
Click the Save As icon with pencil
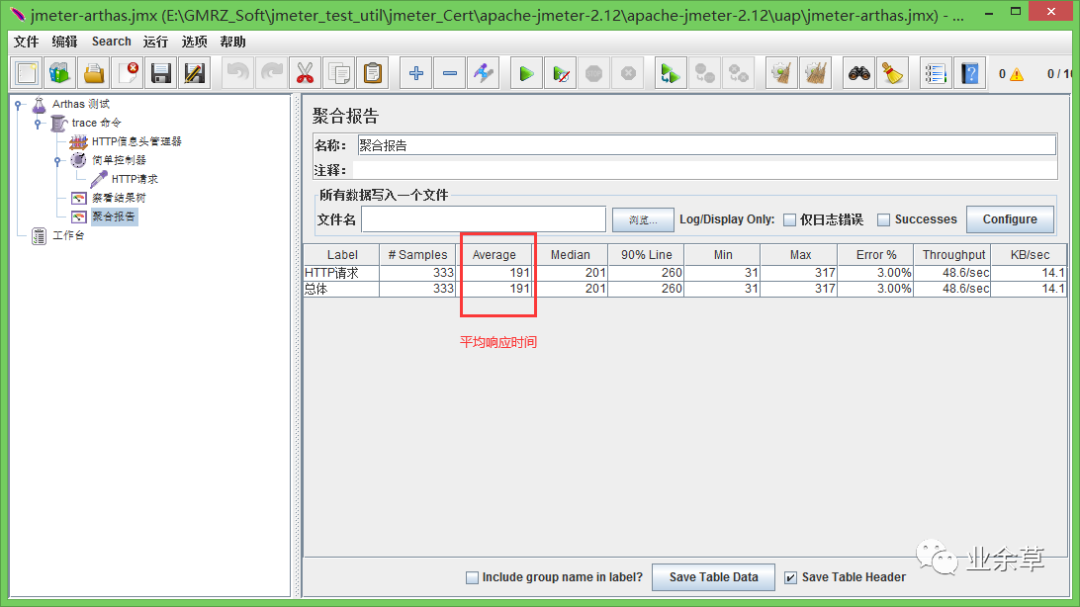tap(195, 73)
